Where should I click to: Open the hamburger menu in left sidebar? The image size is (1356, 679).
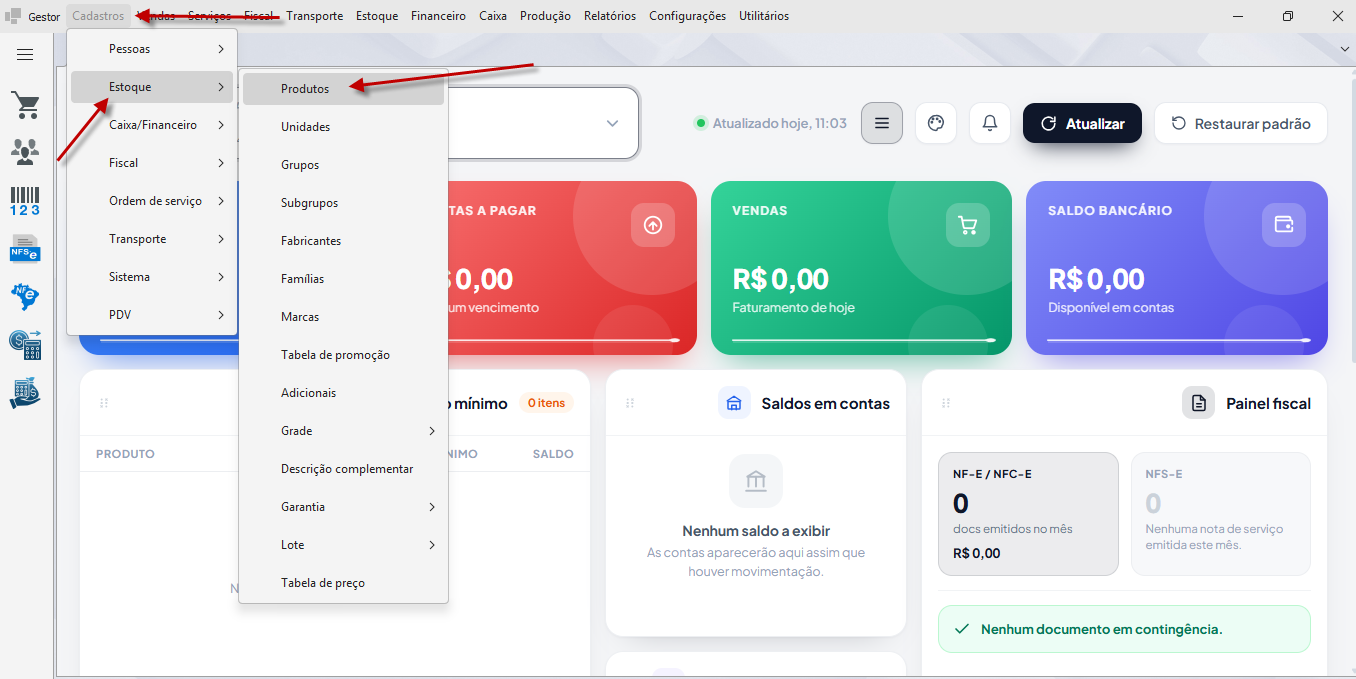[25, 54]
